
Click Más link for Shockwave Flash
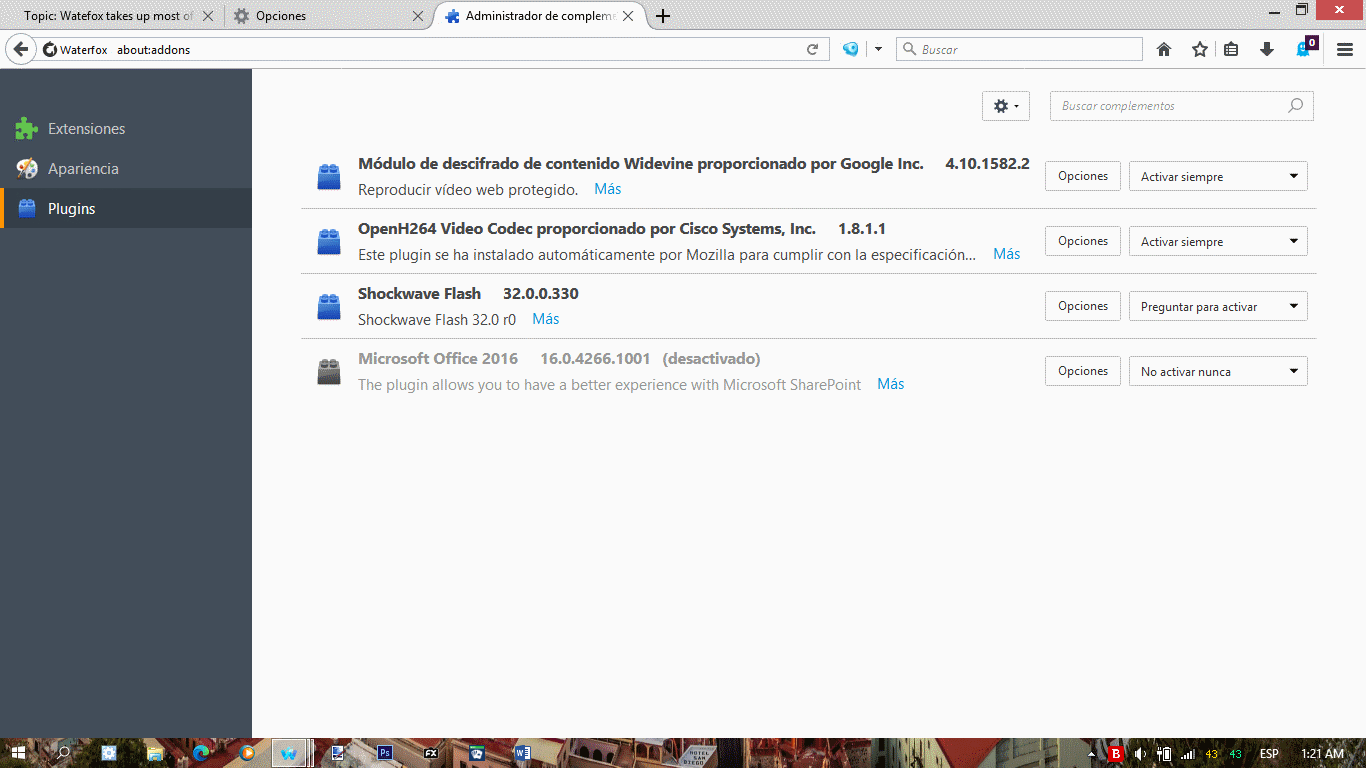(545, 319)
